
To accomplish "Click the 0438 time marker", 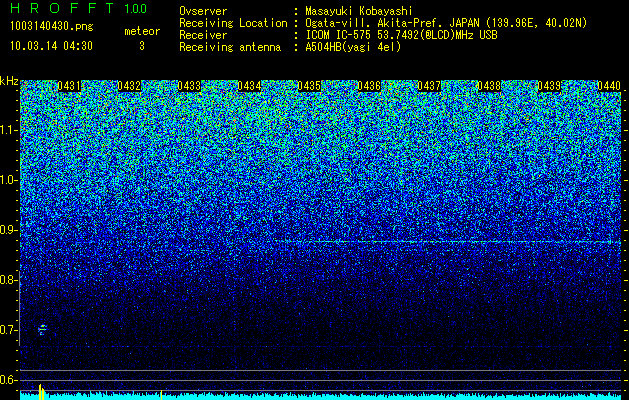I will pyautogui.click(x=489, y=86).
